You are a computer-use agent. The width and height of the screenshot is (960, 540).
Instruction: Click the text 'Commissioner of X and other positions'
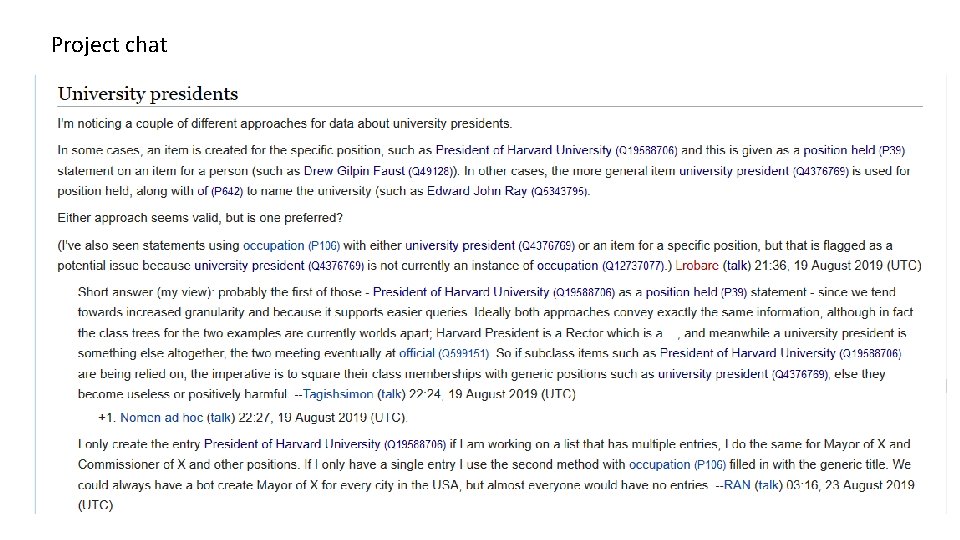point(189,464)
